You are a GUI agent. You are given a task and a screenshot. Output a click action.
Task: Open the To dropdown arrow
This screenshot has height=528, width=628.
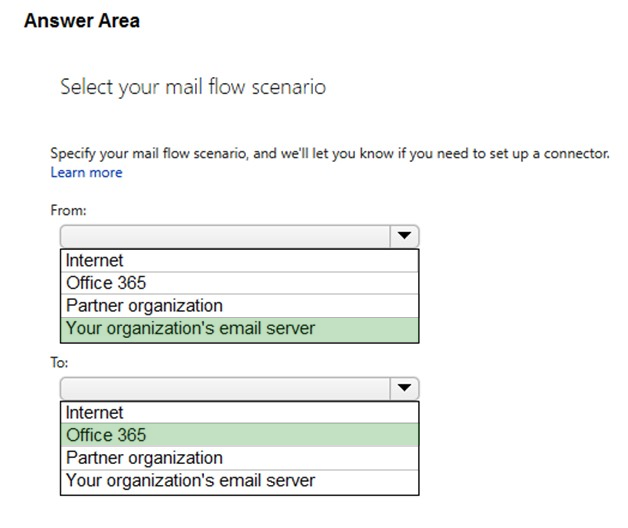pos(404,388)
